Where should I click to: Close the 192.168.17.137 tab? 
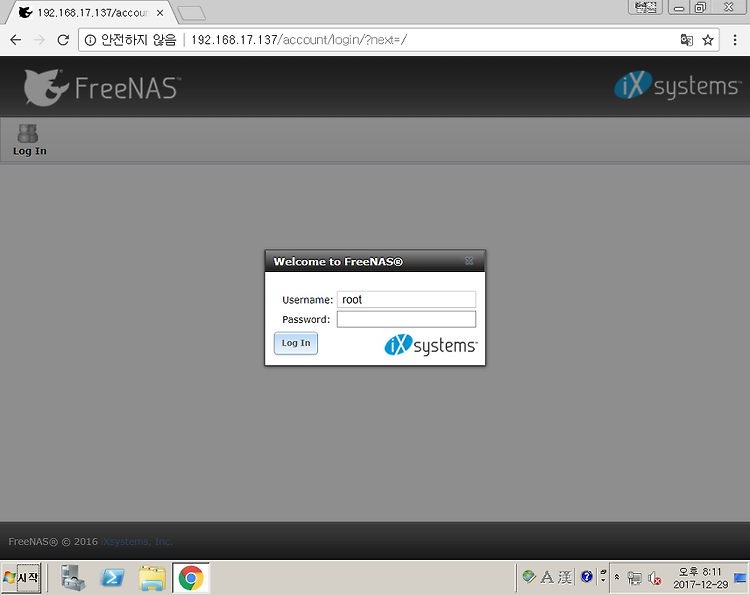(160, 13)
